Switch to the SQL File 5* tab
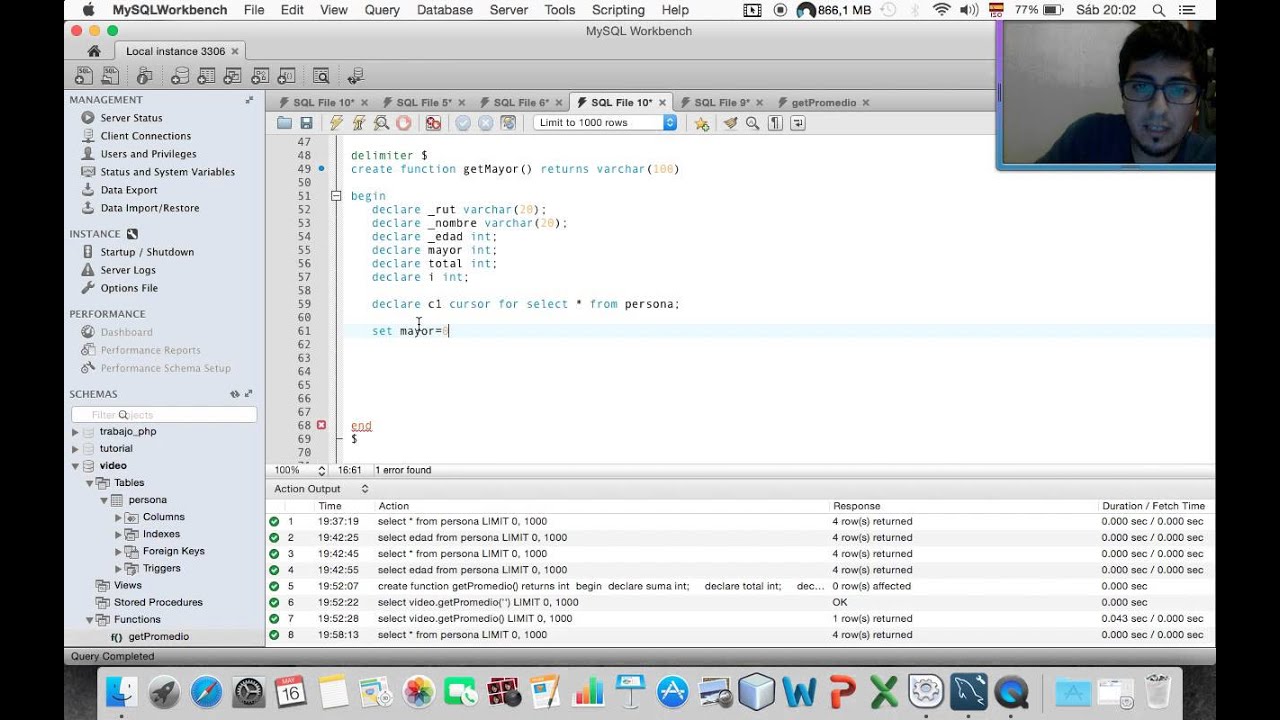The image size is (1280, 720). point(424,102)
